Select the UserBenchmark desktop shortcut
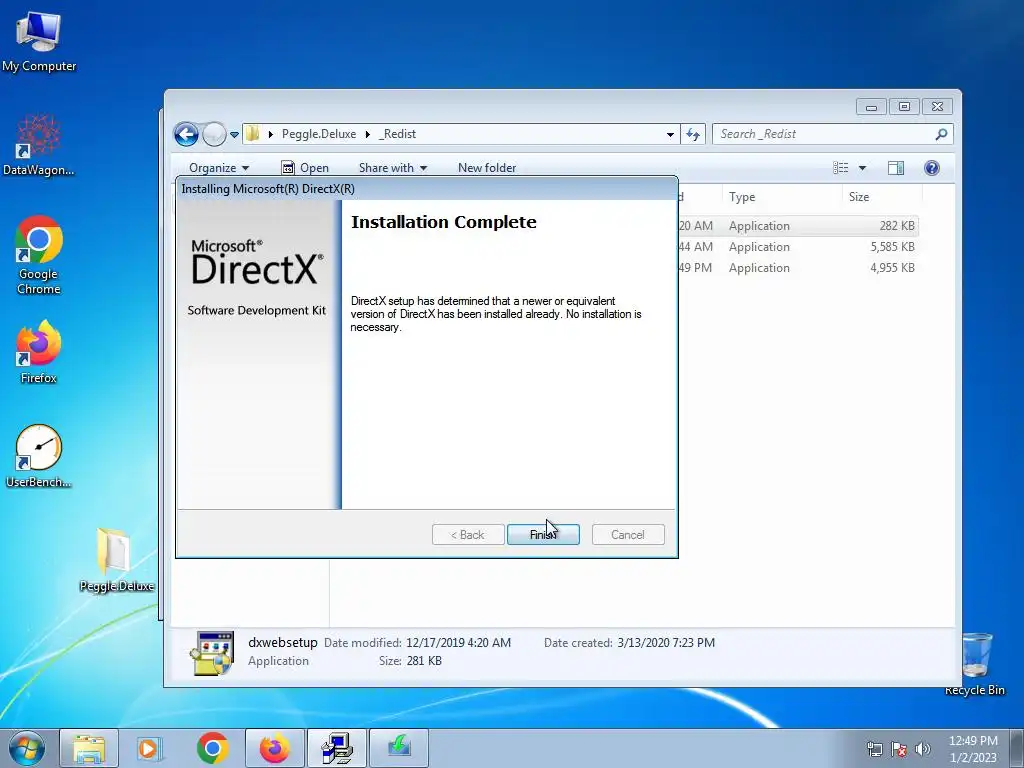The width and height of the screenshot is (1024, 768). 39,456
